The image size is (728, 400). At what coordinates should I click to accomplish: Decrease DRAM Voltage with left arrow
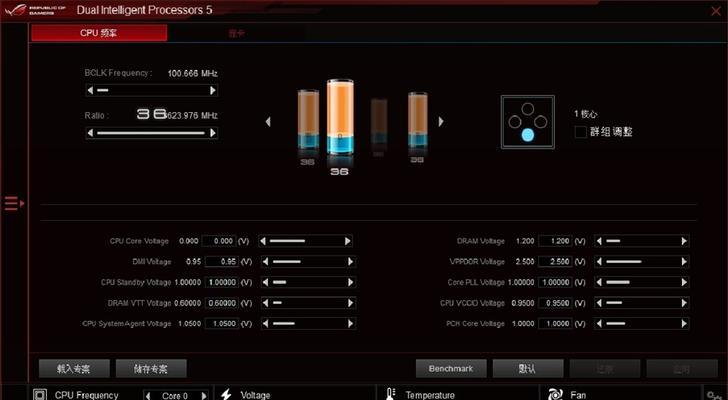pos(599,241)
